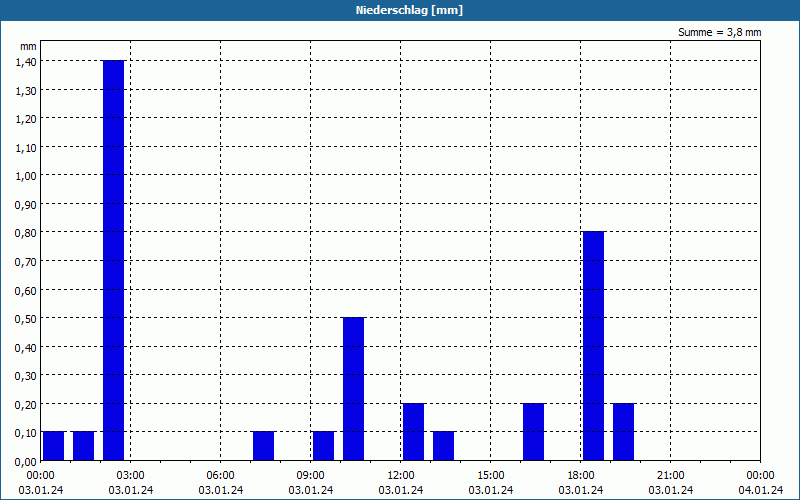Click the 04.01.24 date label
The height and width of the screenshot is (500, 800).
761,490
